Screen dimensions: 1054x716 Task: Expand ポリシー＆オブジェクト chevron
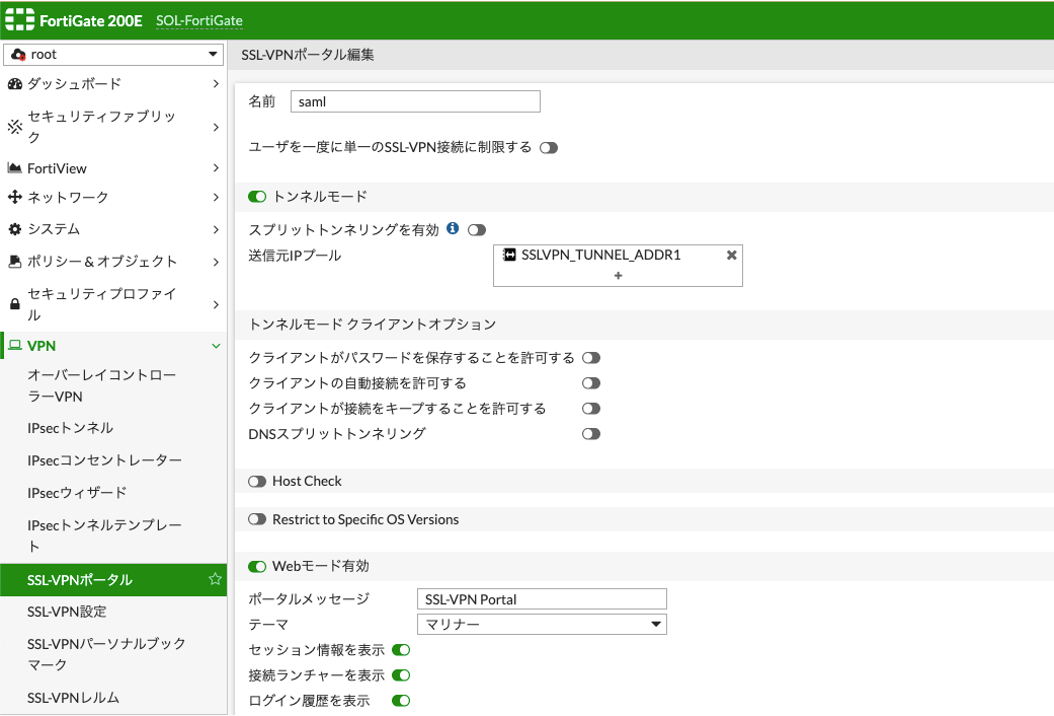216,262
